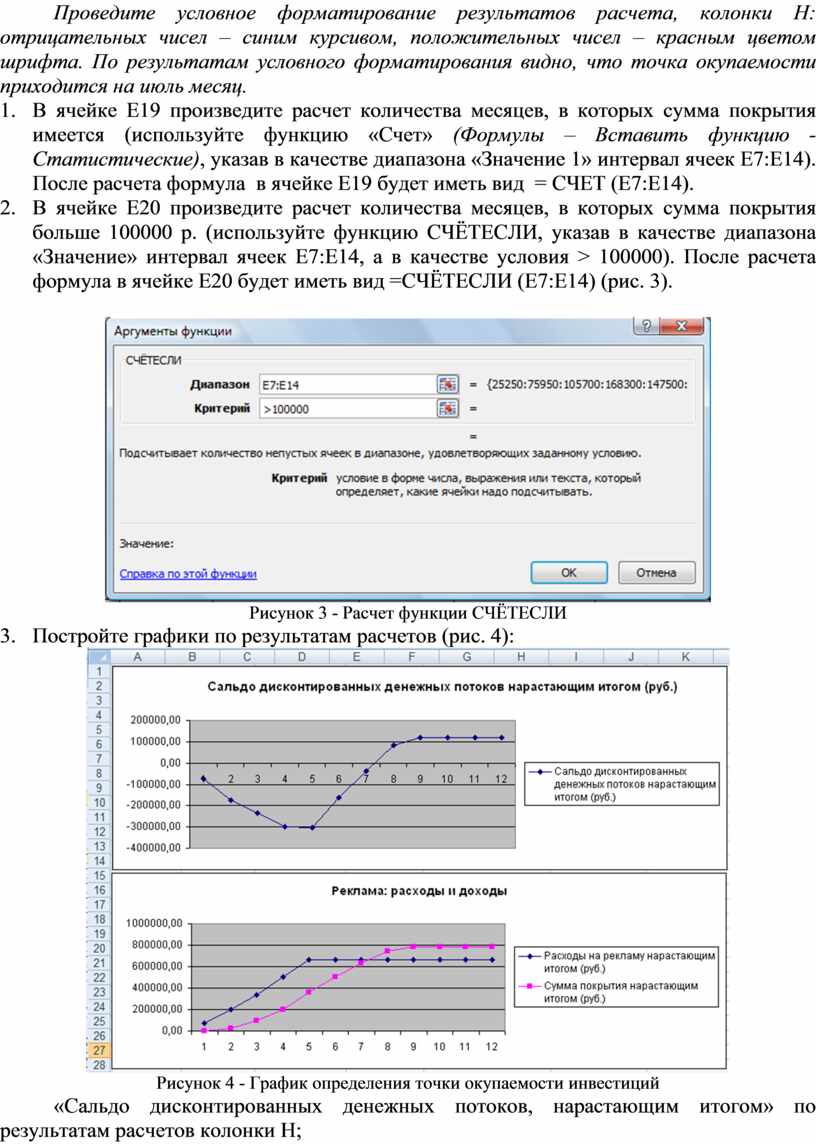
Task: Close the Аргументы функции dialog with the X button
Action: [681, 326]
